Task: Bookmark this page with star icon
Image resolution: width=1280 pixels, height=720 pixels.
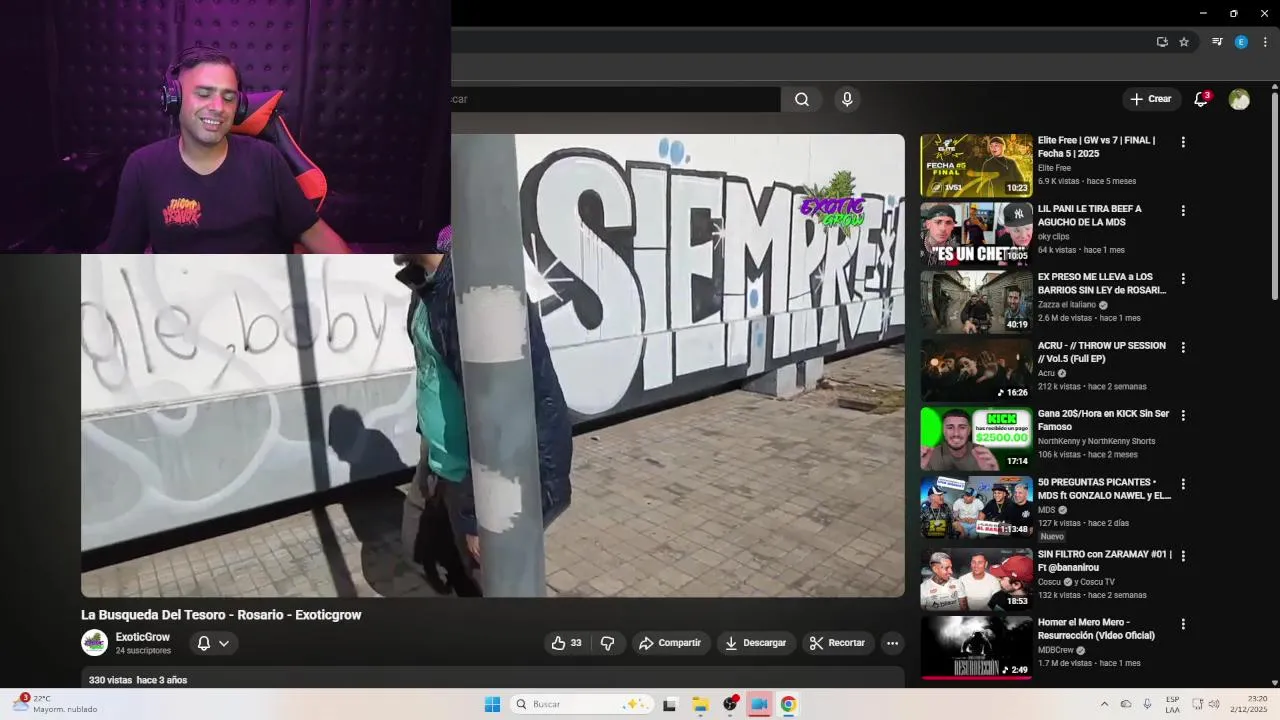Action: pos(1184,42)
